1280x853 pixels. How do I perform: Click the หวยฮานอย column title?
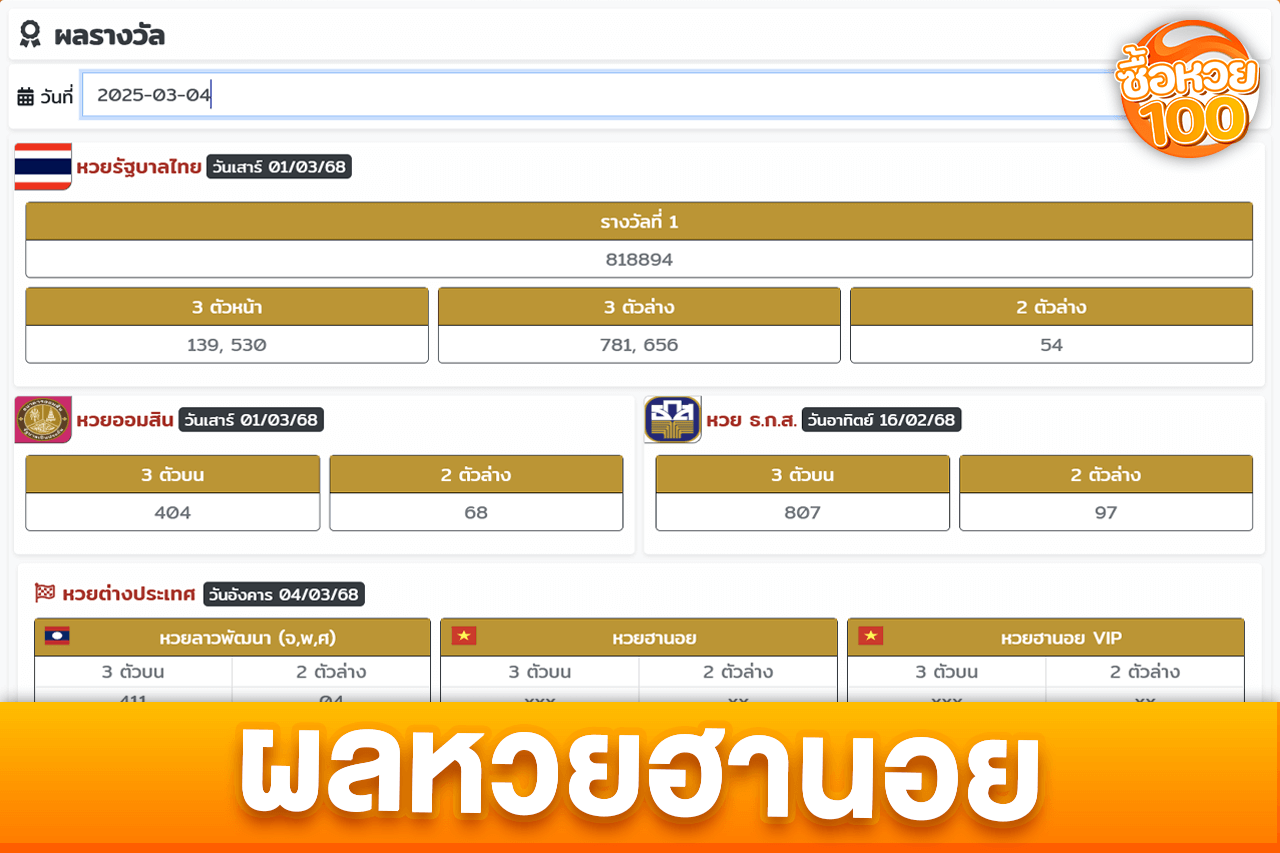(654, 637)
